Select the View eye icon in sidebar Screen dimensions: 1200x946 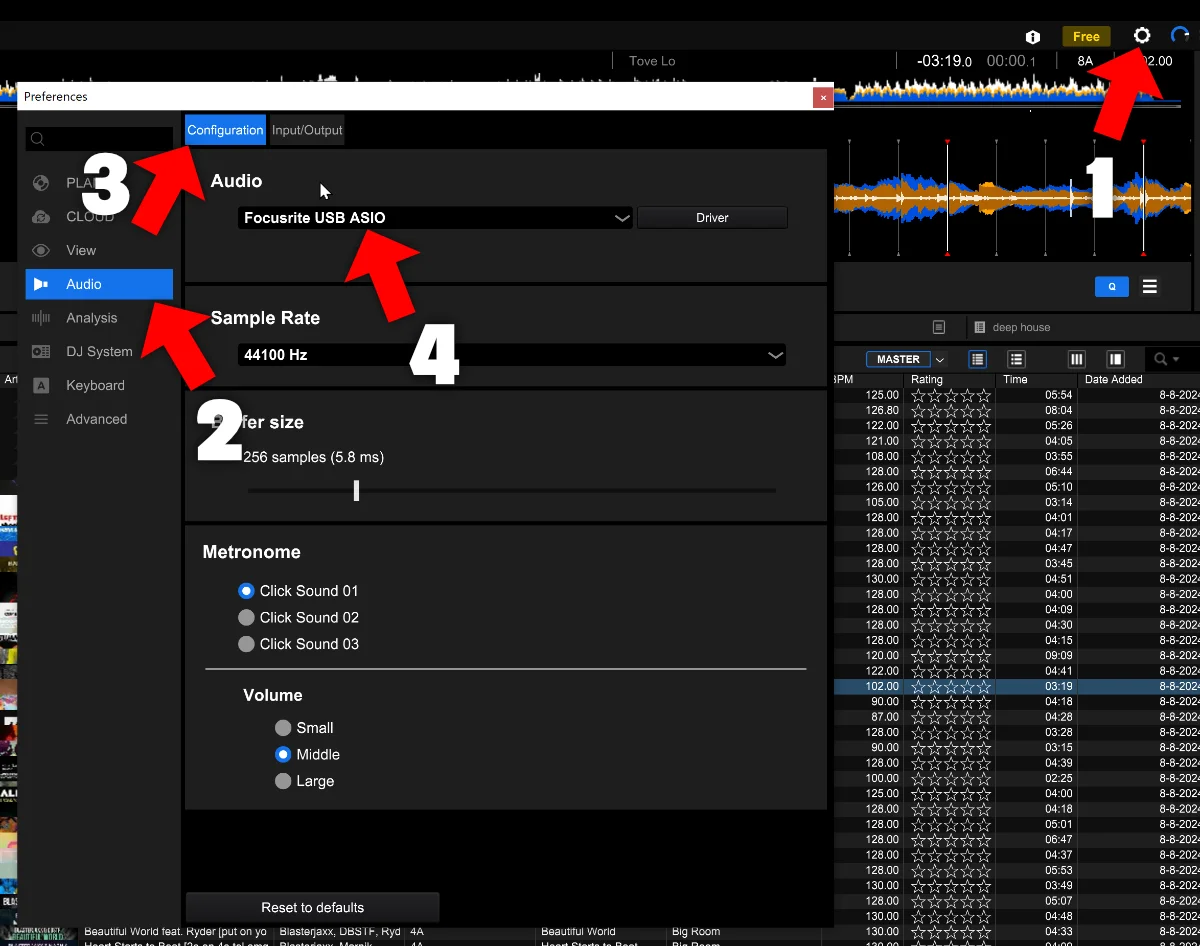point(41,250)
